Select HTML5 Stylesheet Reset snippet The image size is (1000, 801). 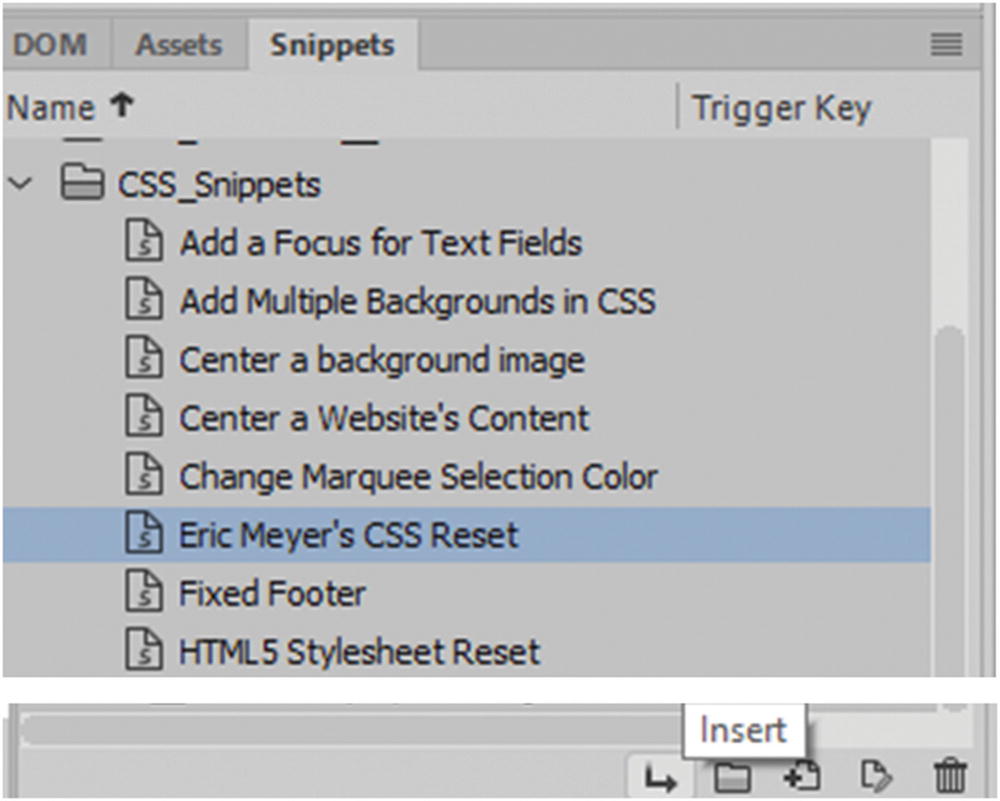click(x=359, y=652)
